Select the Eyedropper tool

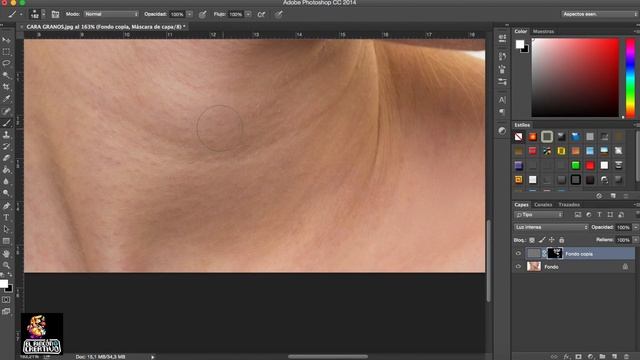(x=6, y=99)
